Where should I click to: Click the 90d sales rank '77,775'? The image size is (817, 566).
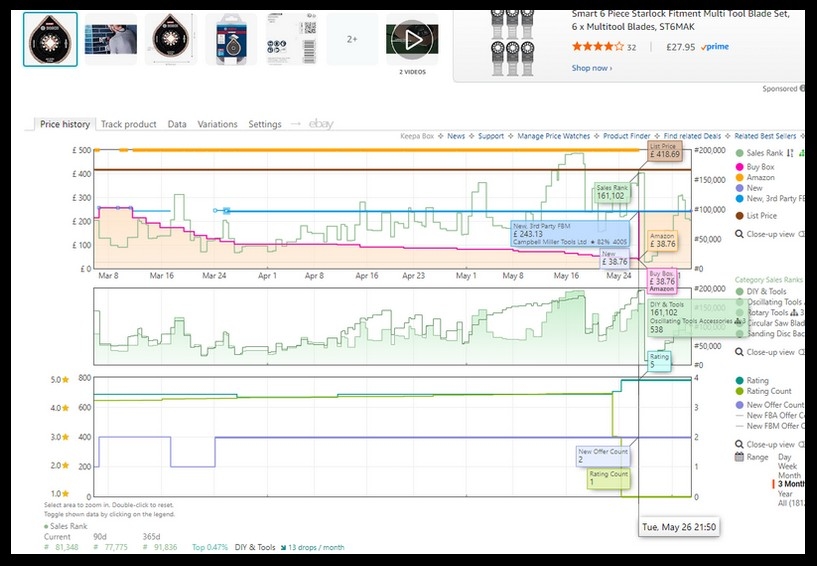pos(114,547)
